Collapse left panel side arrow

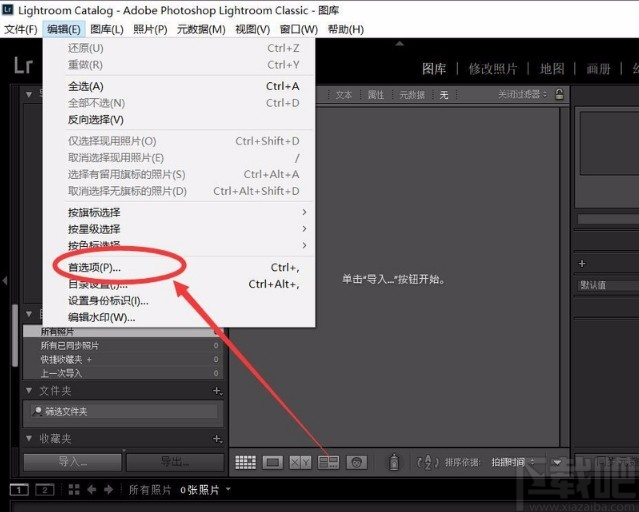[x=5, y=280]
